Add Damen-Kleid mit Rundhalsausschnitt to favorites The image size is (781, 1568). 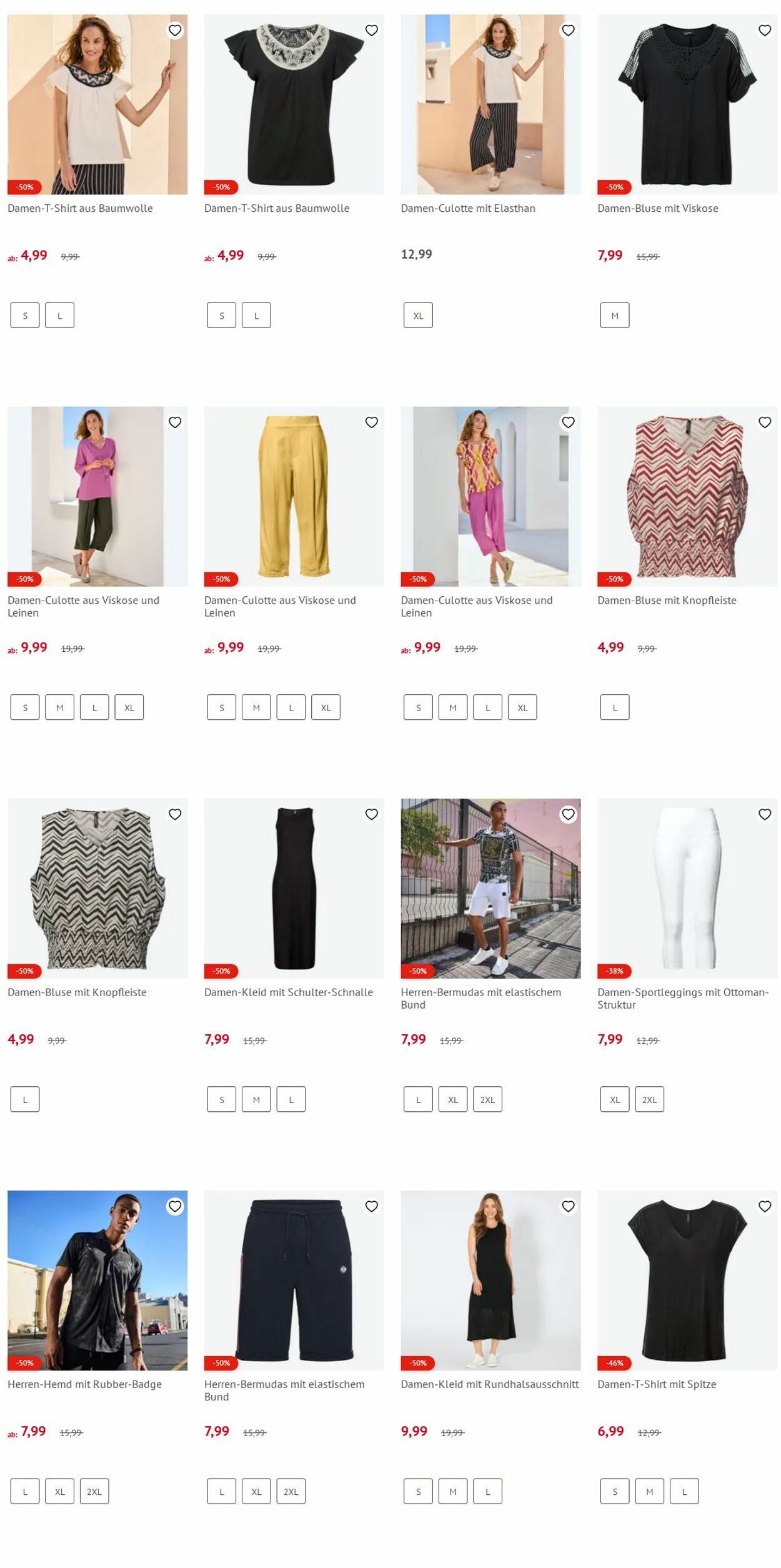point(568,1206)
